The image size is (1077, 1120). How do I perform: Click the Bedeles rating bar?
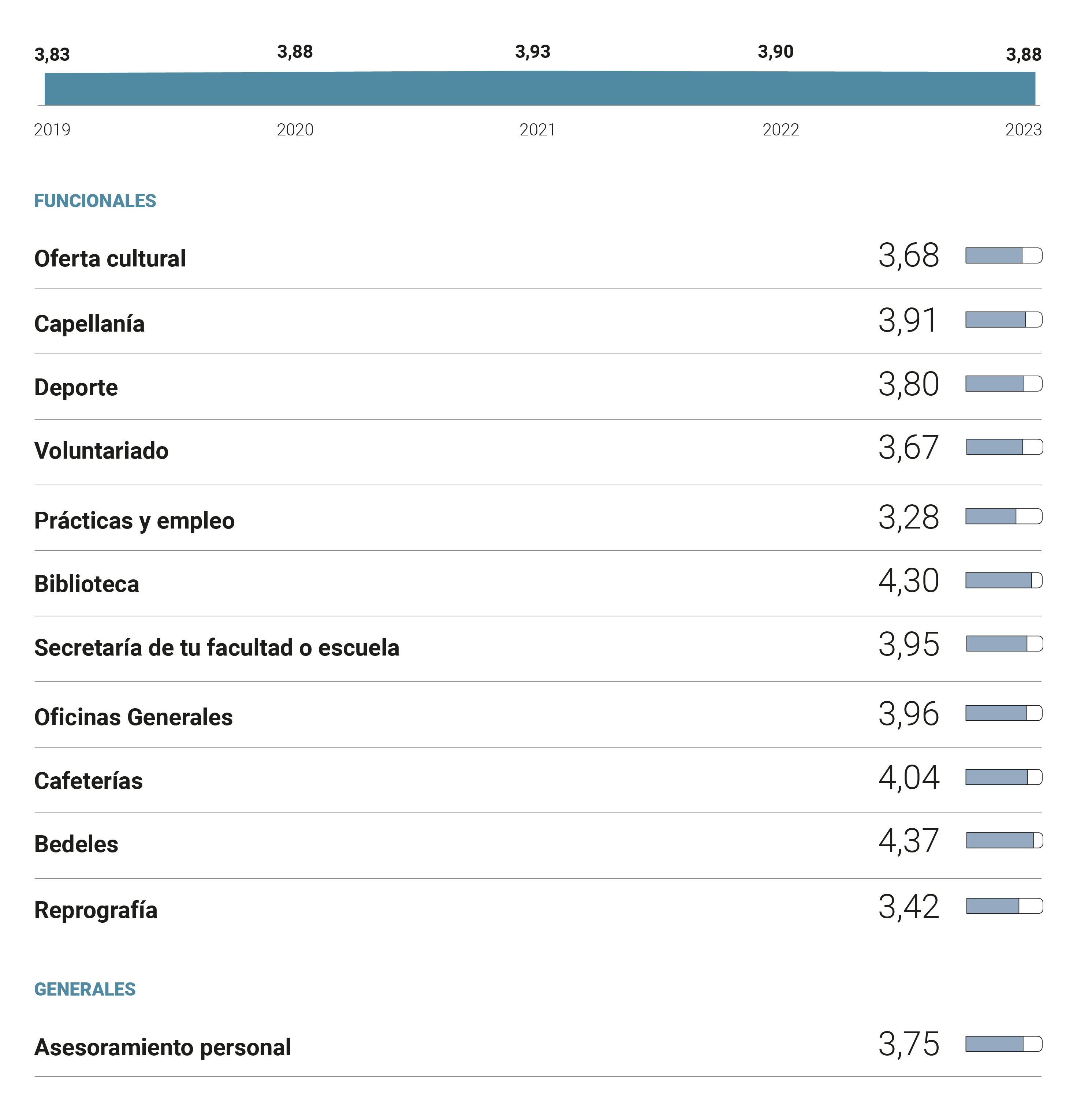1004,840
